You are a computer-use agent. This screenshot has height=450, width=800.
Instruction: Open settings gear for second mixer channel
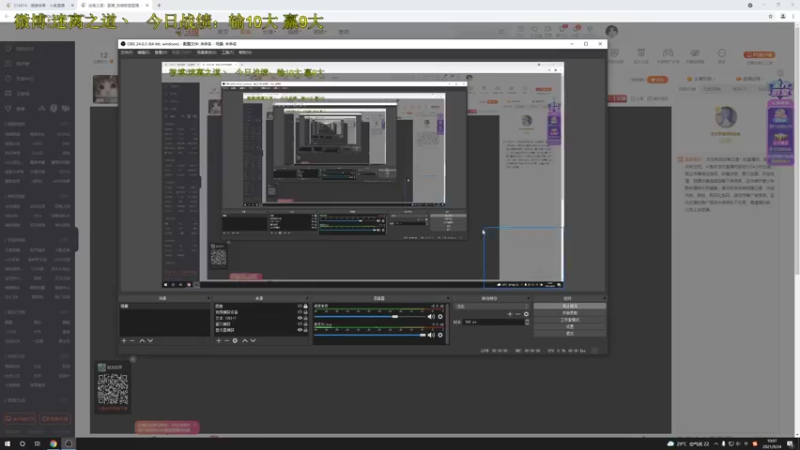440,335
